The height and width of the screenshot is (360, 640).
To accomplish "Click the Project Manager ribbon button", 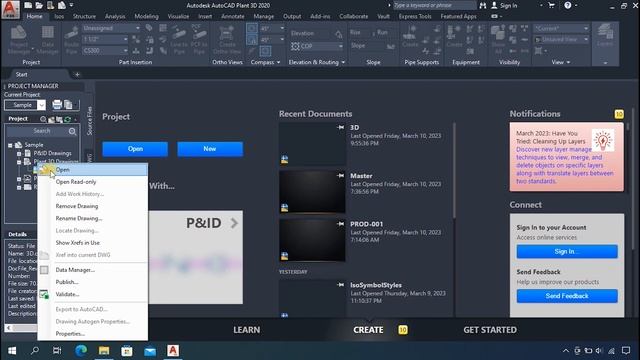I will 18,40.
